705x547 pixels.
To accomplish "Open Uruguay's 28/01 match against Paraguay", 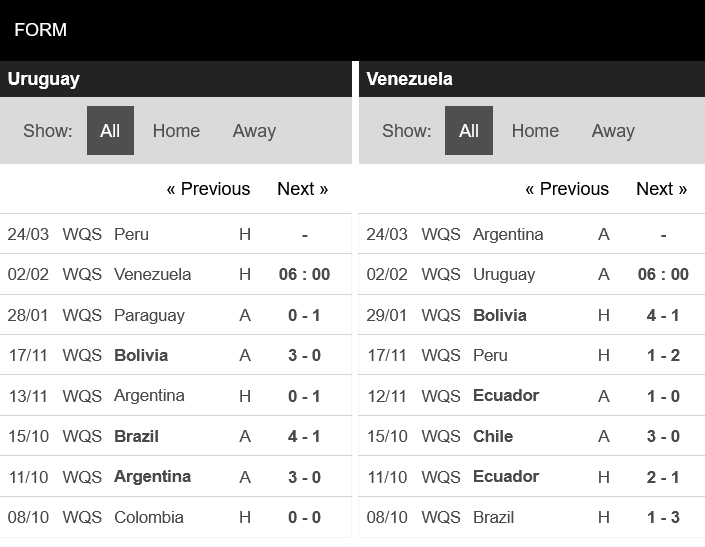I will point(149,315).
